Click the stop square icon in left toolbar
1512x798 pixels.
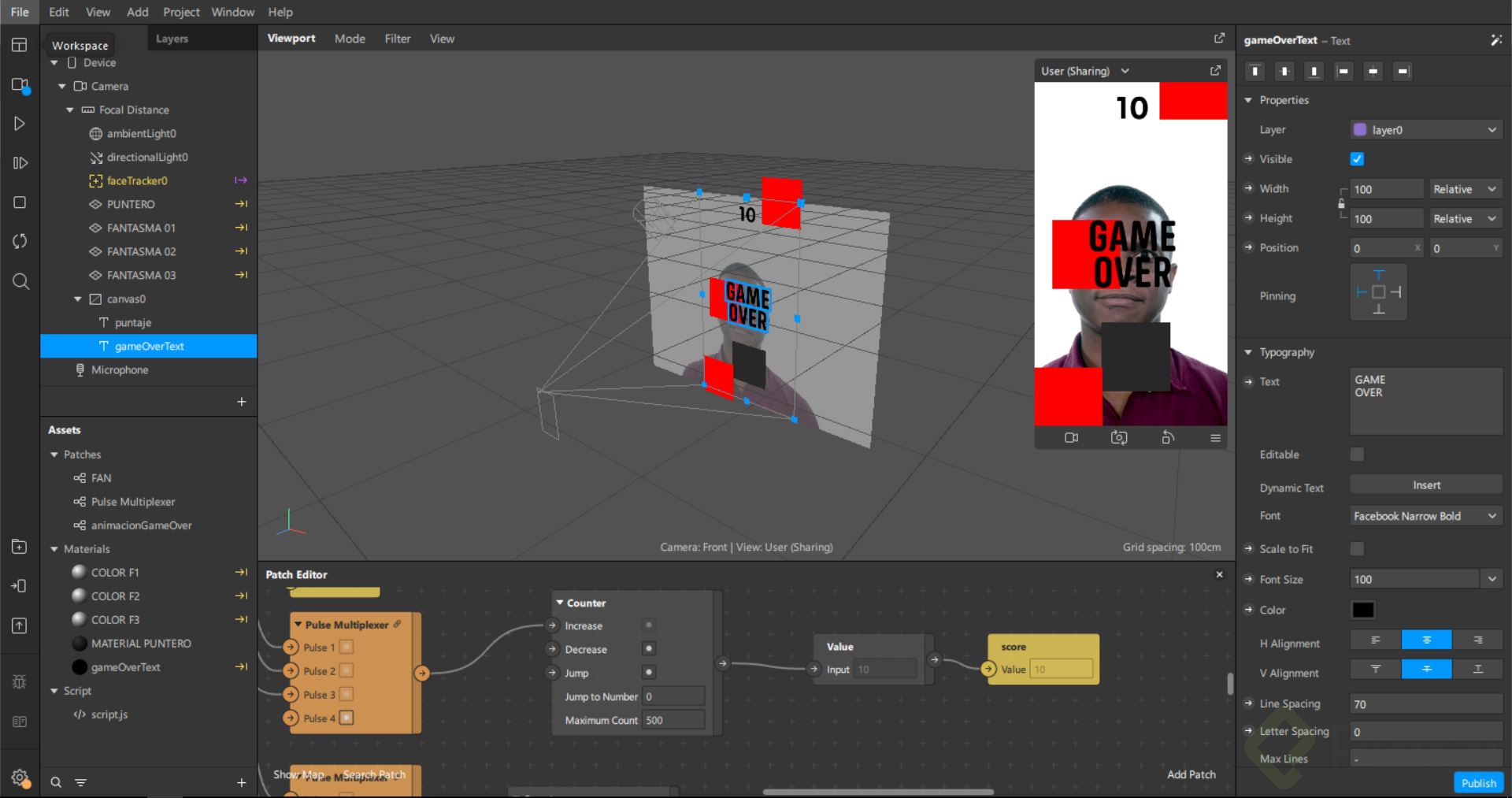pyautogui.click(x=20, y=202)
